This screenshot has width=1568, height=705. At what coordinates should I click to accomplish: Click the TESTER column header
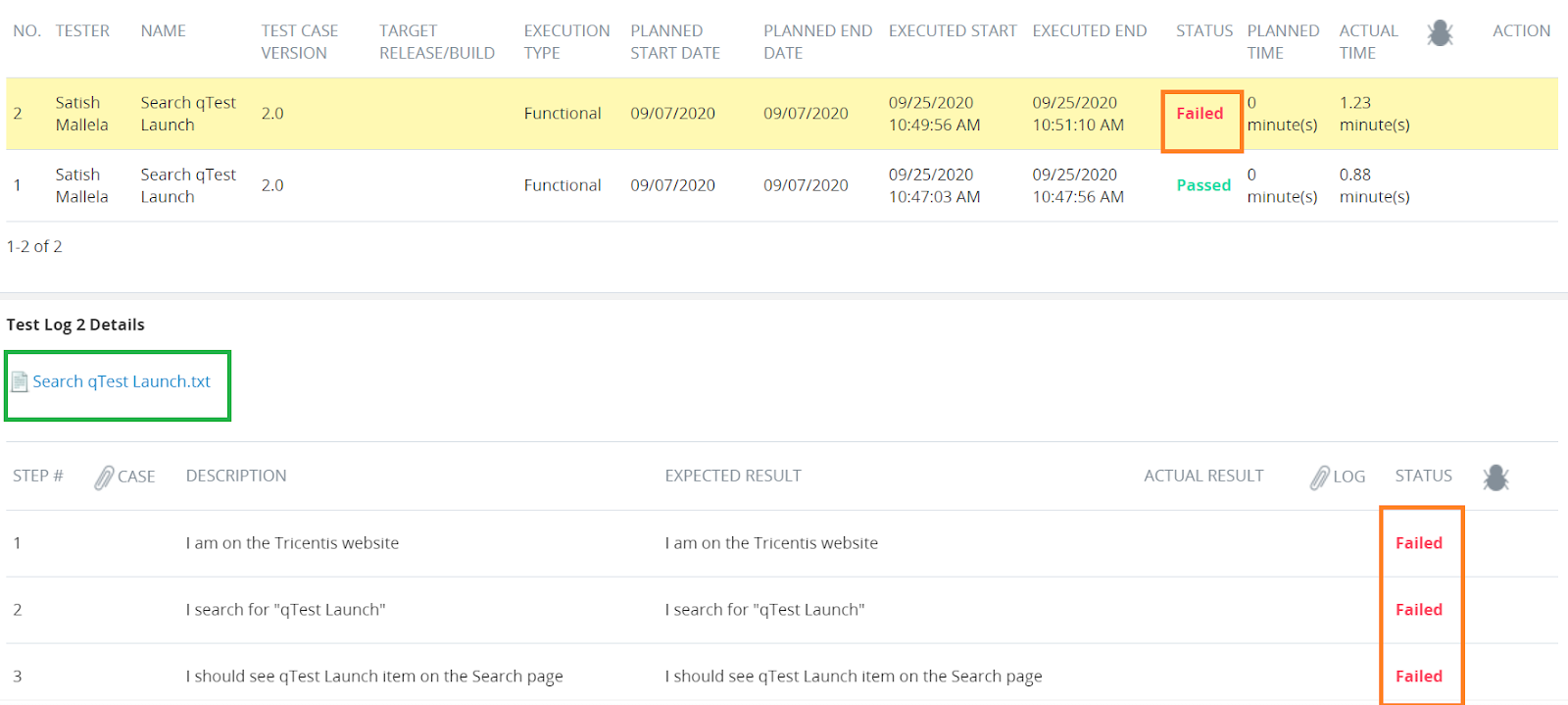point(82,31)
